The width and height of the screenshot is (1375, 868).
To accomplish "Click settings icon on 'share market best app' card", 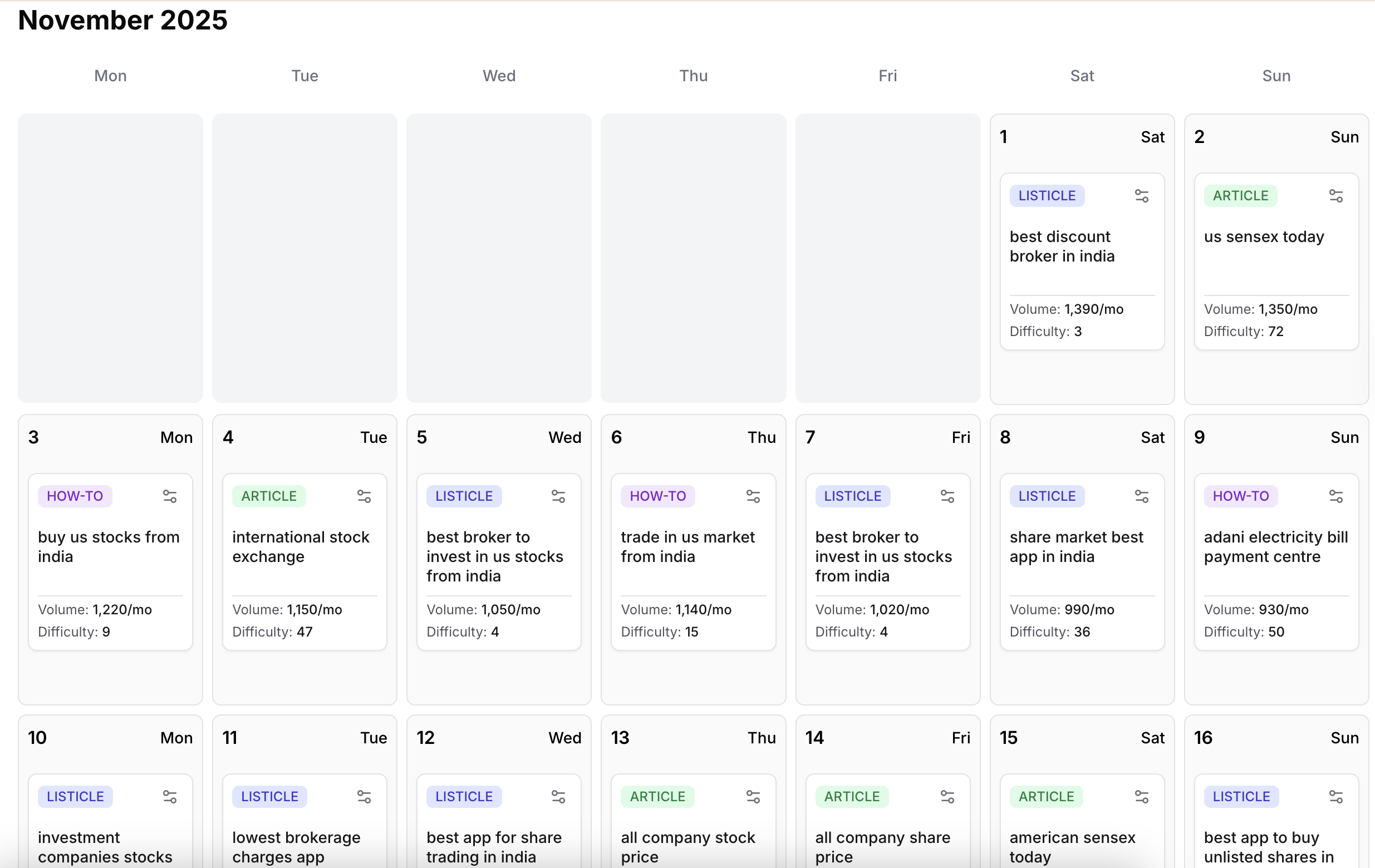I will (x=1141, y=496).
